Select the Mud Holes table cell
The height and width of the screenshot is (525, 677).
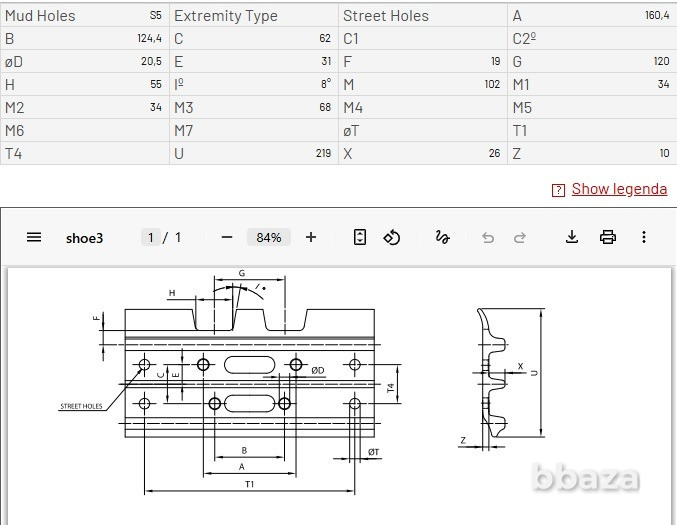[x=85, y=16]
